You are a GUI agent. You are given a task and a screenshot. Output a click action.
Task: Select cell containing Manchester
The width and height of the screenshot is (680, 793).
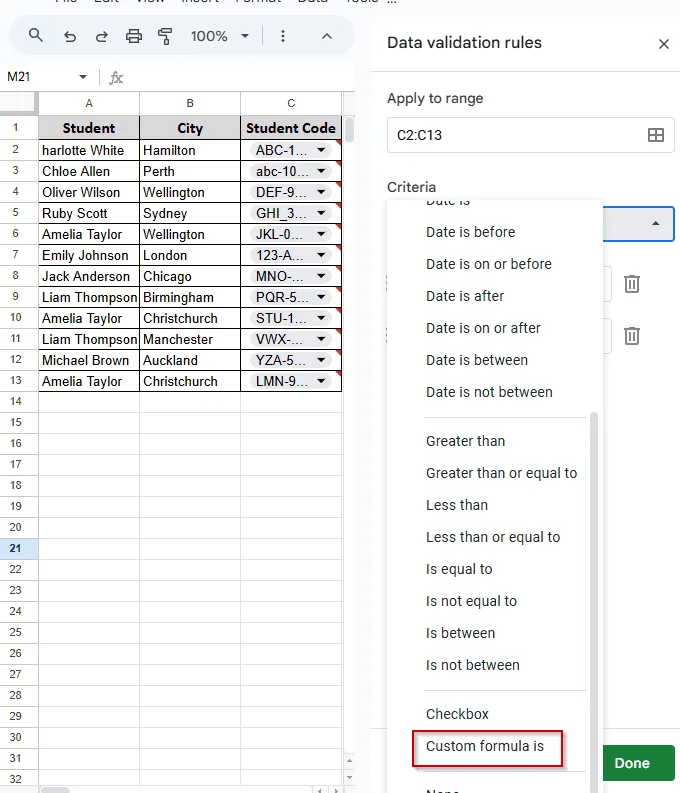coord(190,339)
